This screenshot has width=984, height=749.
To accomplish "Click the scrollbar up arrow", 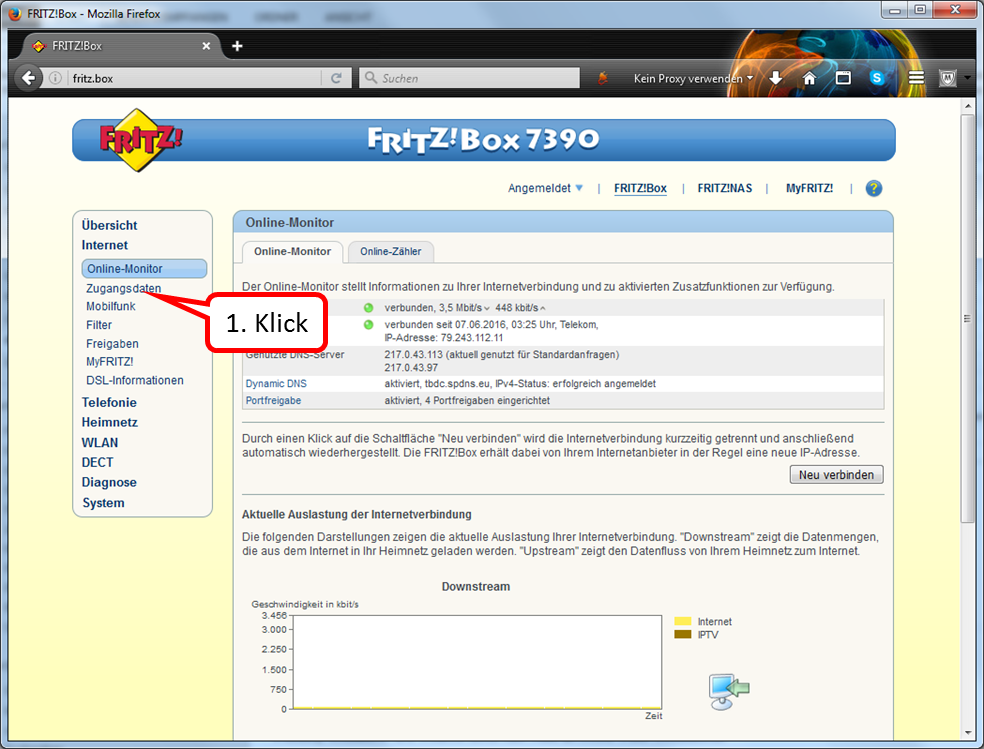I will (x=968, y=107).
